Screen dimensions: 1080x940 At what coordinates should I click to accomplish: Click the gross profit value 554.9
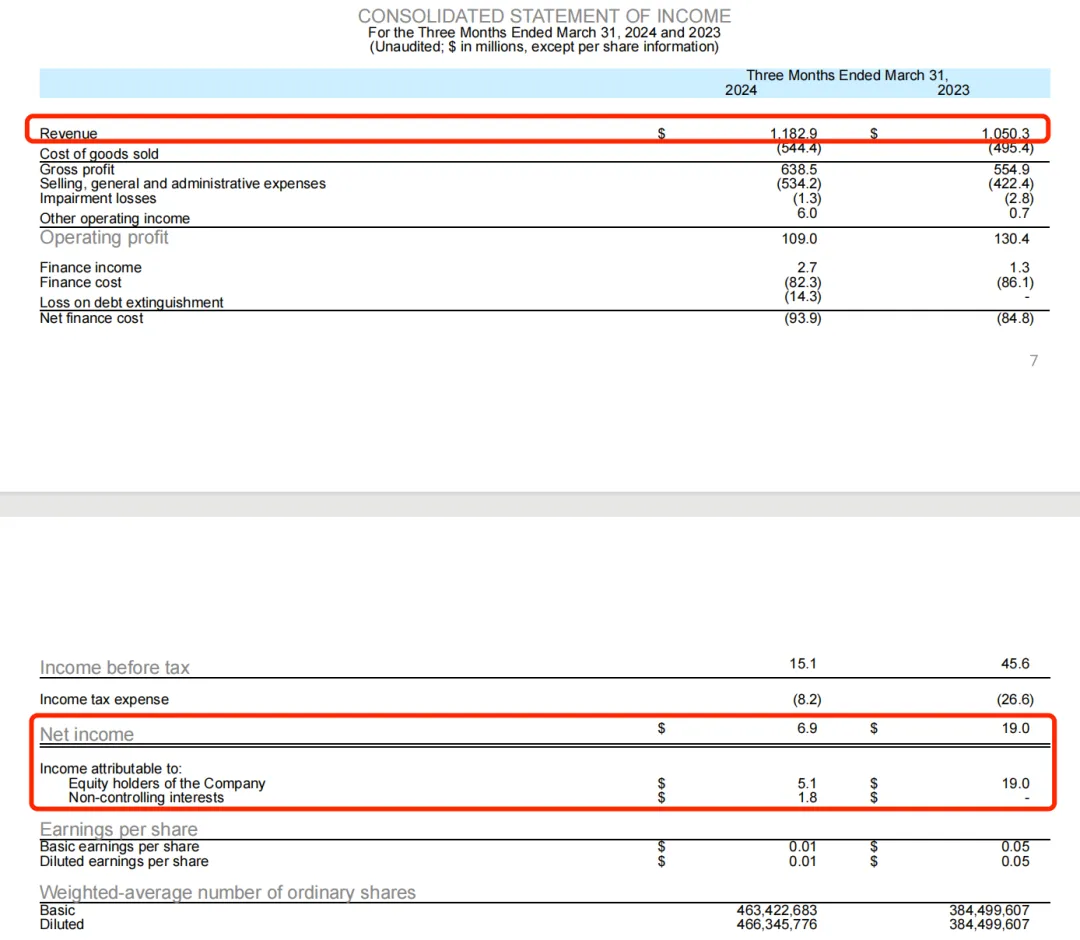point(1011,169)
